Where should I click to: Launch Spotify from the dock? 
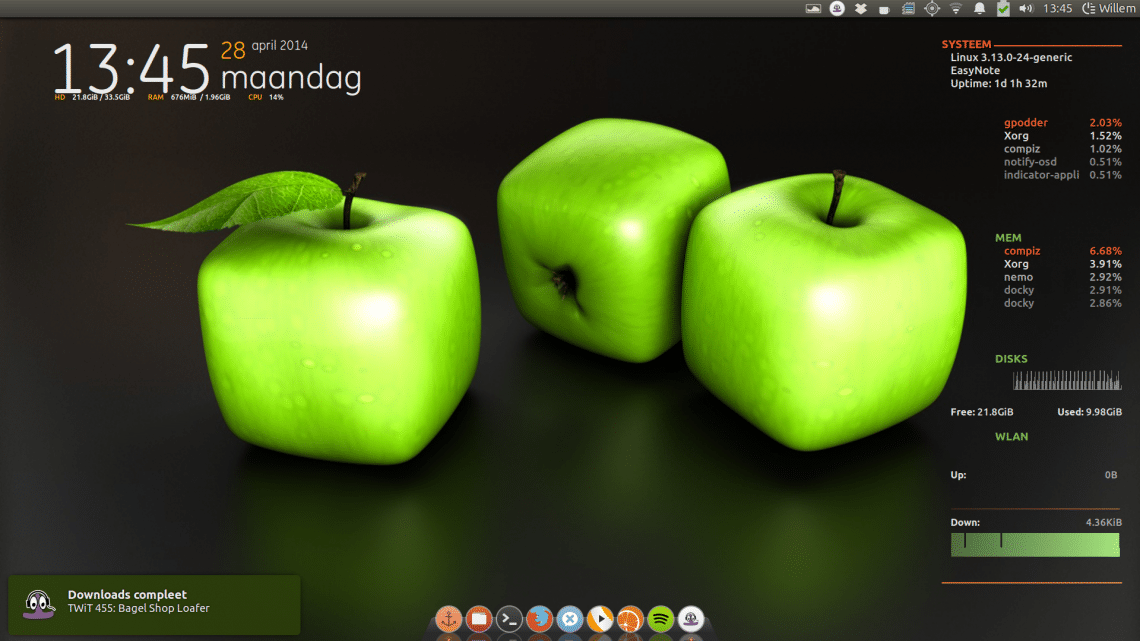click(660, 619)
